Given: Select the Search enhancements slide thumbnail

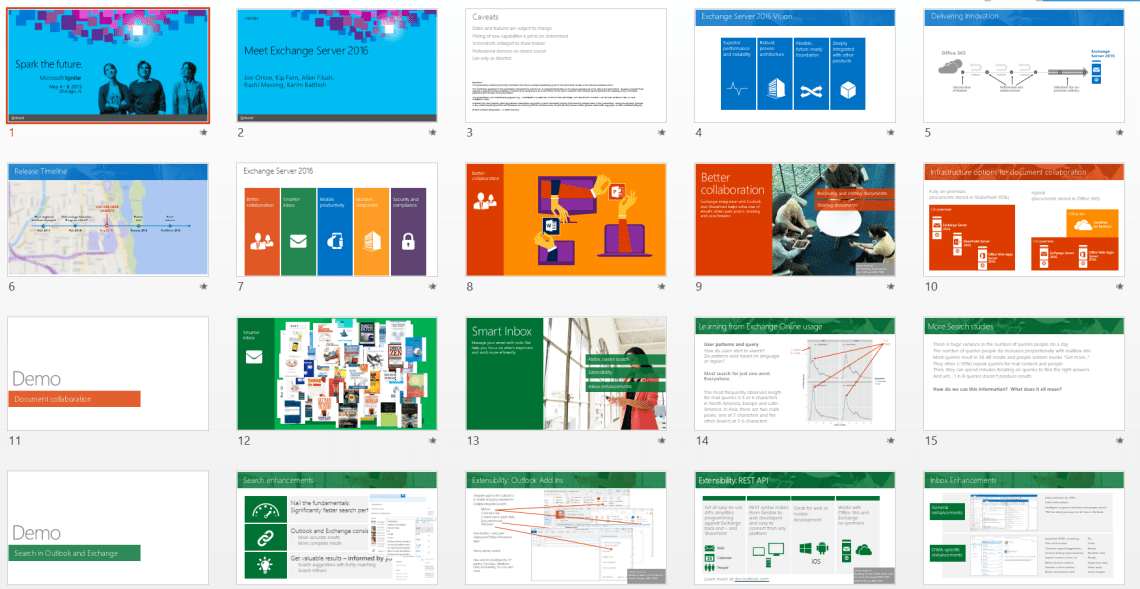Looking at the screenshot, I should (x=337, y=527).
